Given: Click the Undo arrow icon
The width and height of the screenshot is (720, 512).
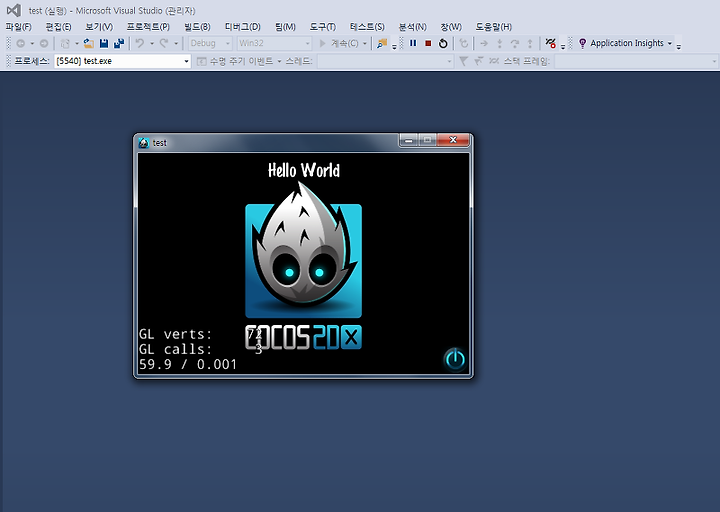Looking at the screenshot, I should point(140,43).
